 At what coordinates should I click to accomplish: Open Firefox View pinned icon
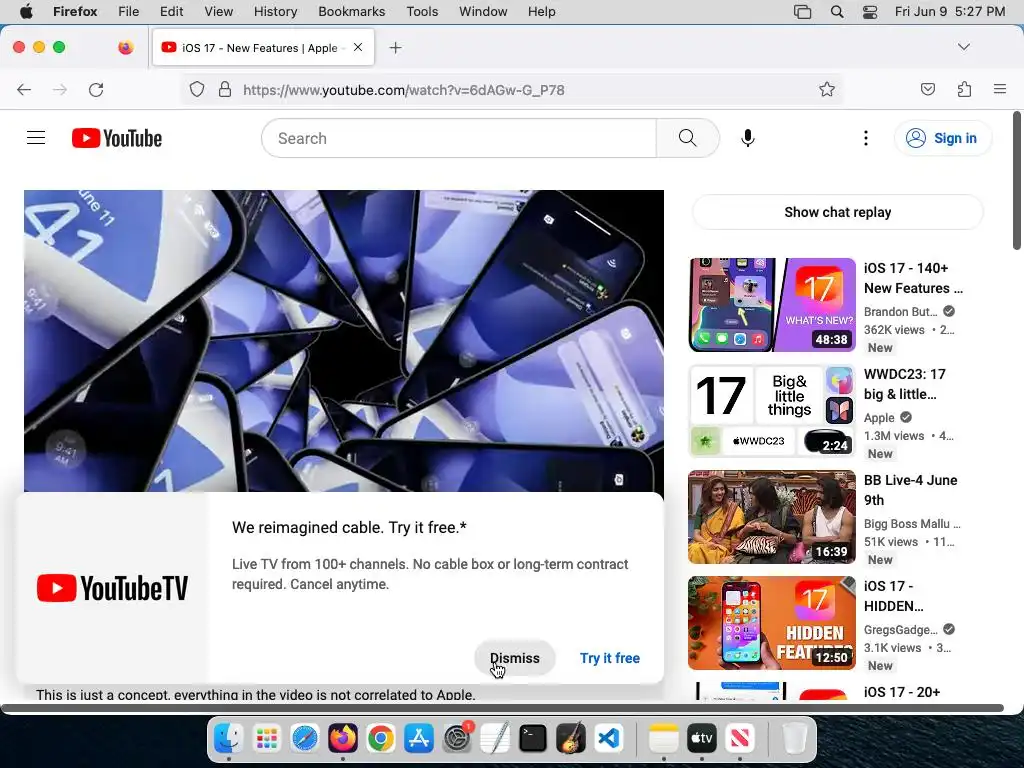point(125,47)
